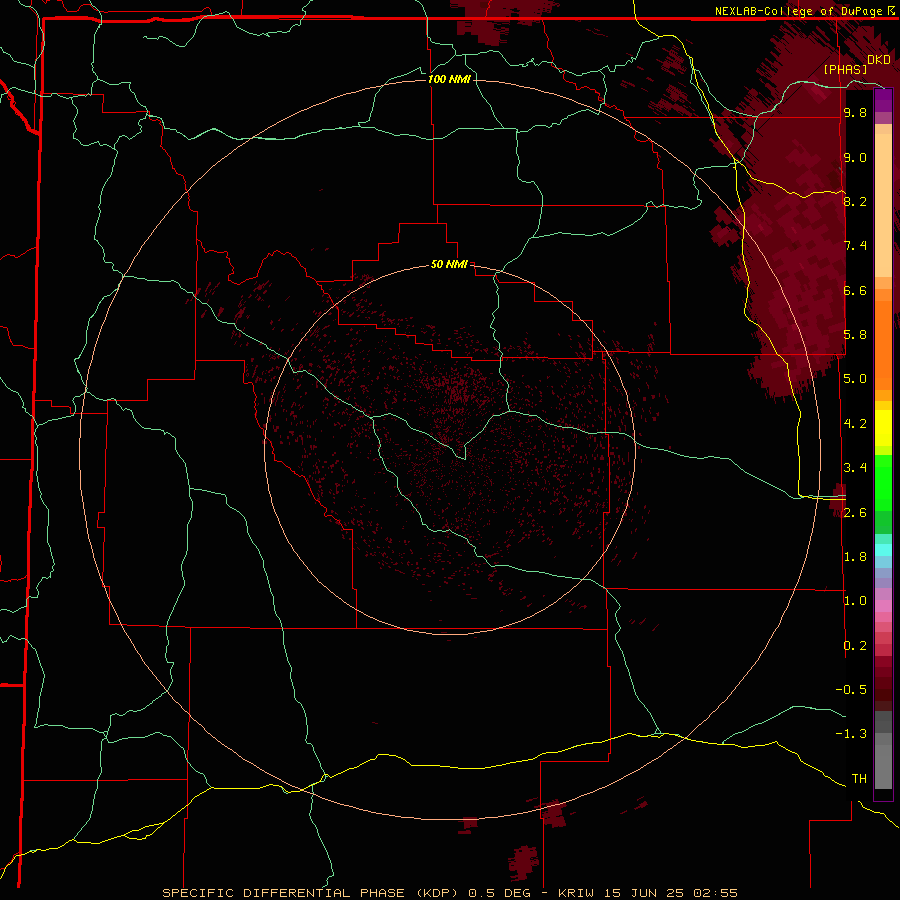Click the cyan segment of the color bar
The width and height of the screenshot is (900, 900).
pos(883,550)
